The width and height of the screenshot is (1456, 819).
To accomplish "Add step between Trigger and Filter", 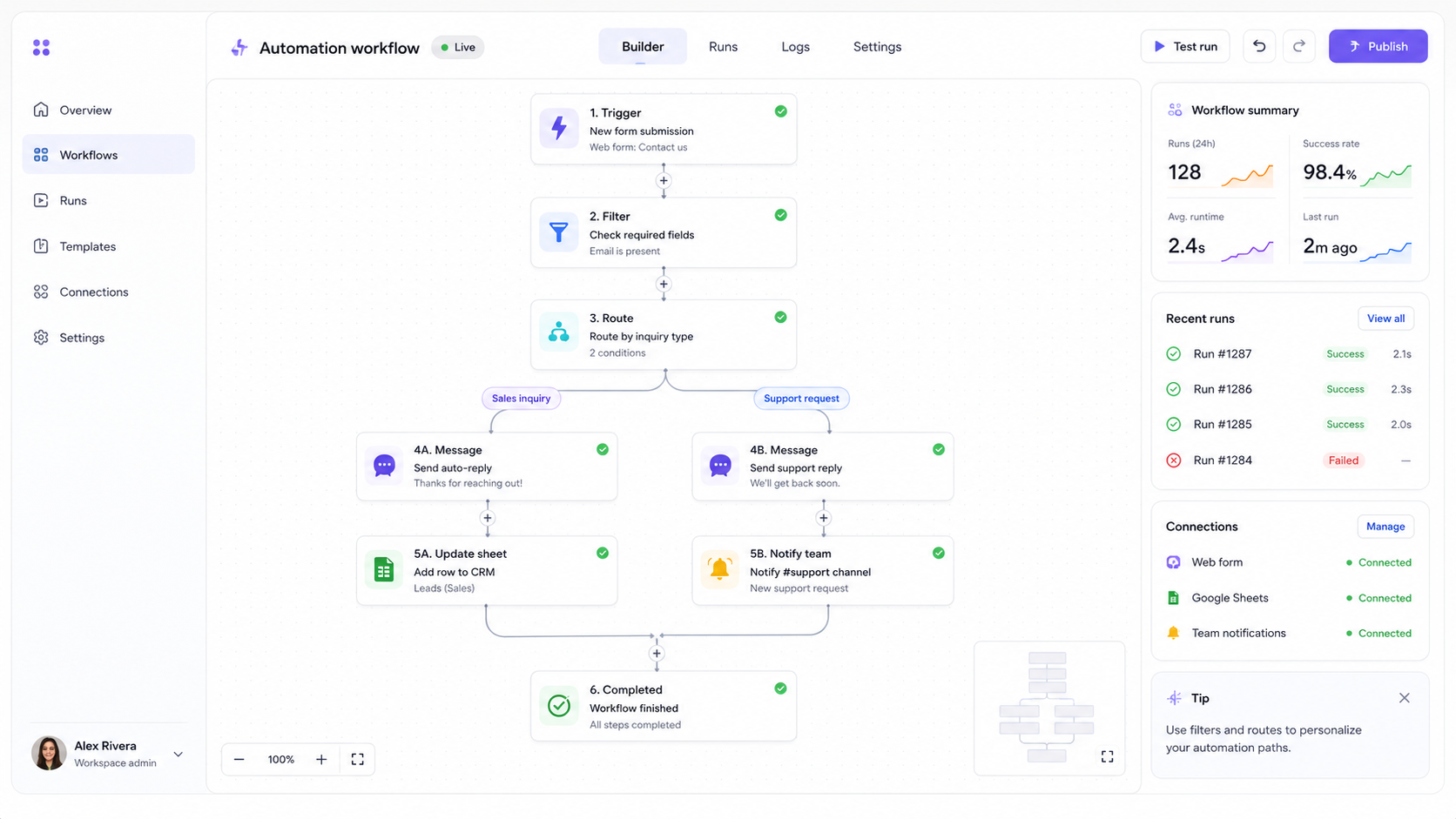I will point(664,181).
